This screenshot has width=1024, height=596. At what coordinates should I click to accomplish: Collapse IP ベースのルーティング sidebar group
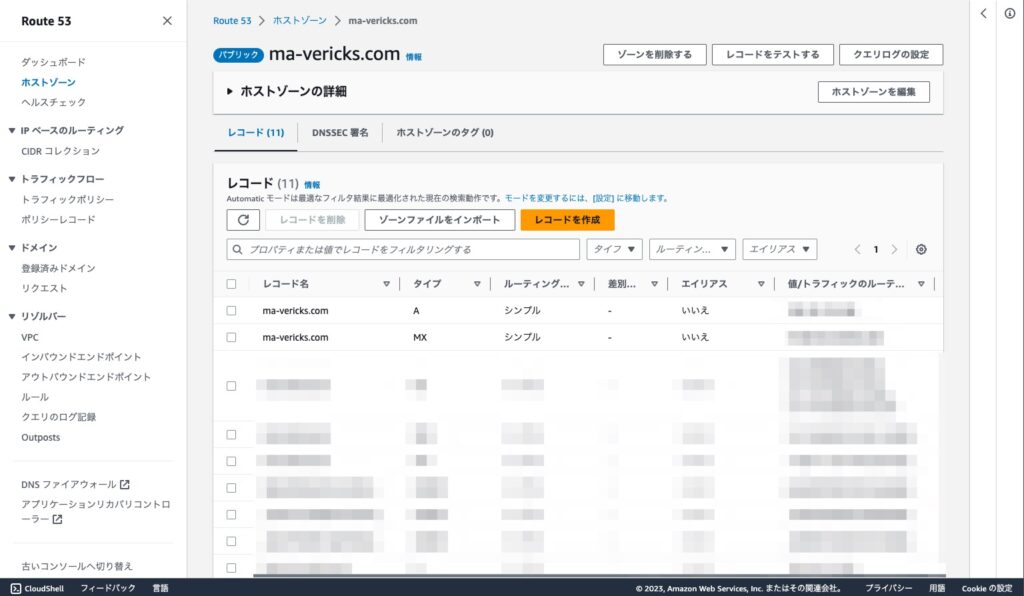(x=11, y=131)
